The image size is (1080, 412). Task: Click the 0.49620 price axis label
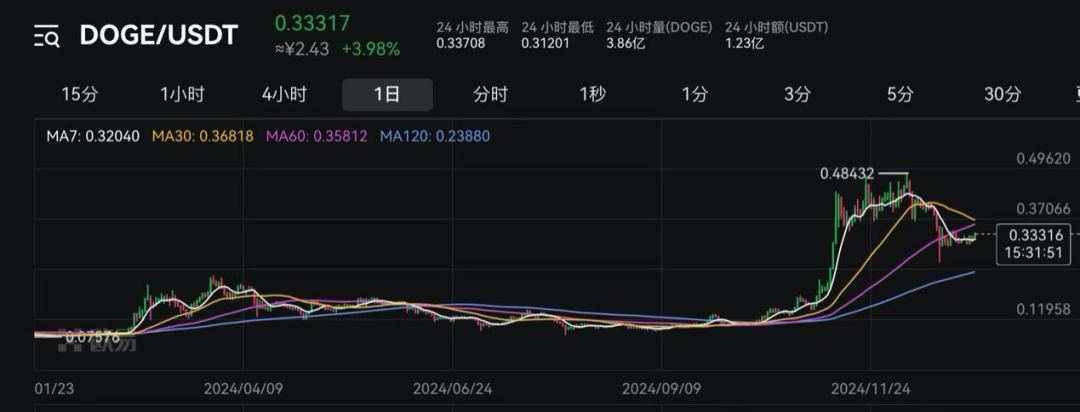(x=1043, y=159)
